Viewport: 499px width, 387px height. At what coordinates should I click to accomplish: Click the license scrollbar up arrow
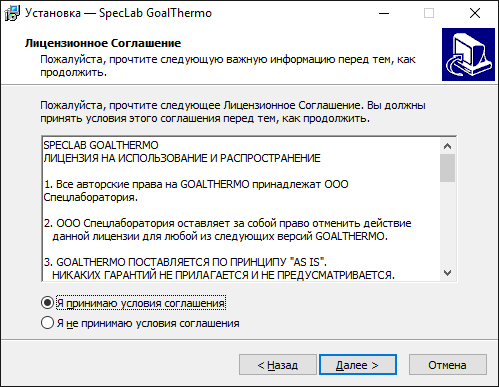point(447,146)
